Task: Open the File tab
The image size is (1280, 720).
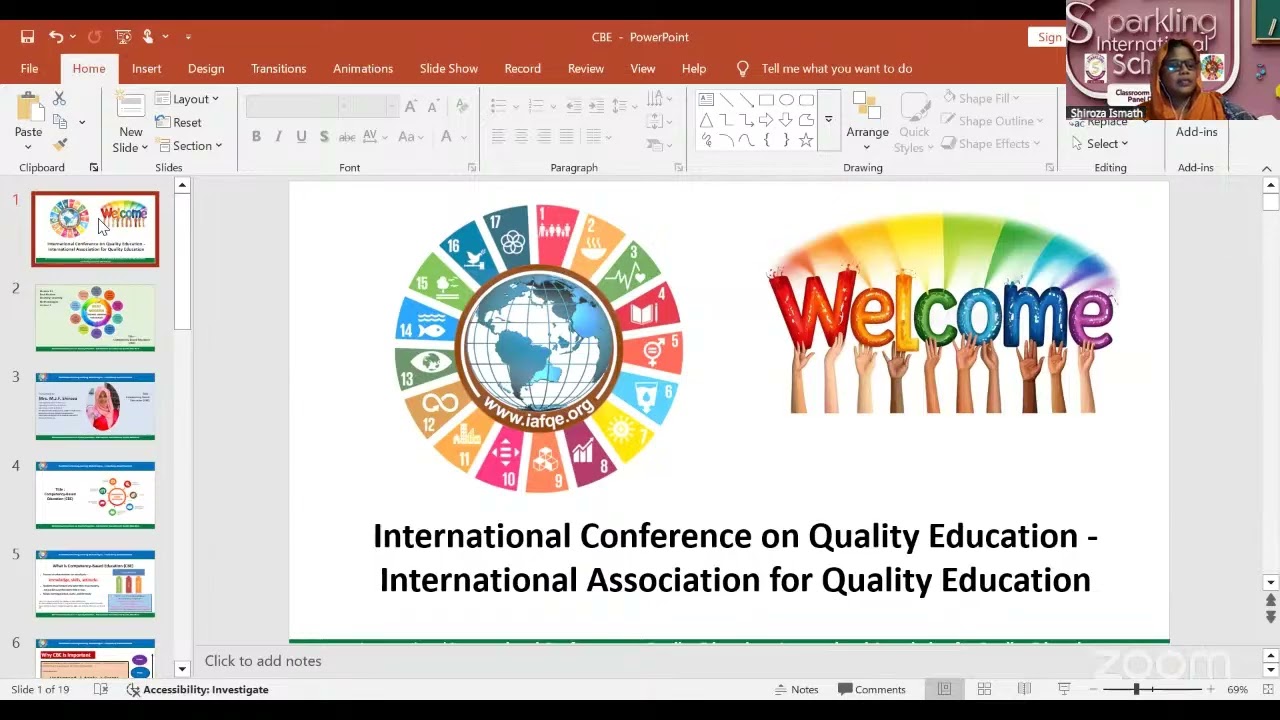Action: [x=29, y=68]
